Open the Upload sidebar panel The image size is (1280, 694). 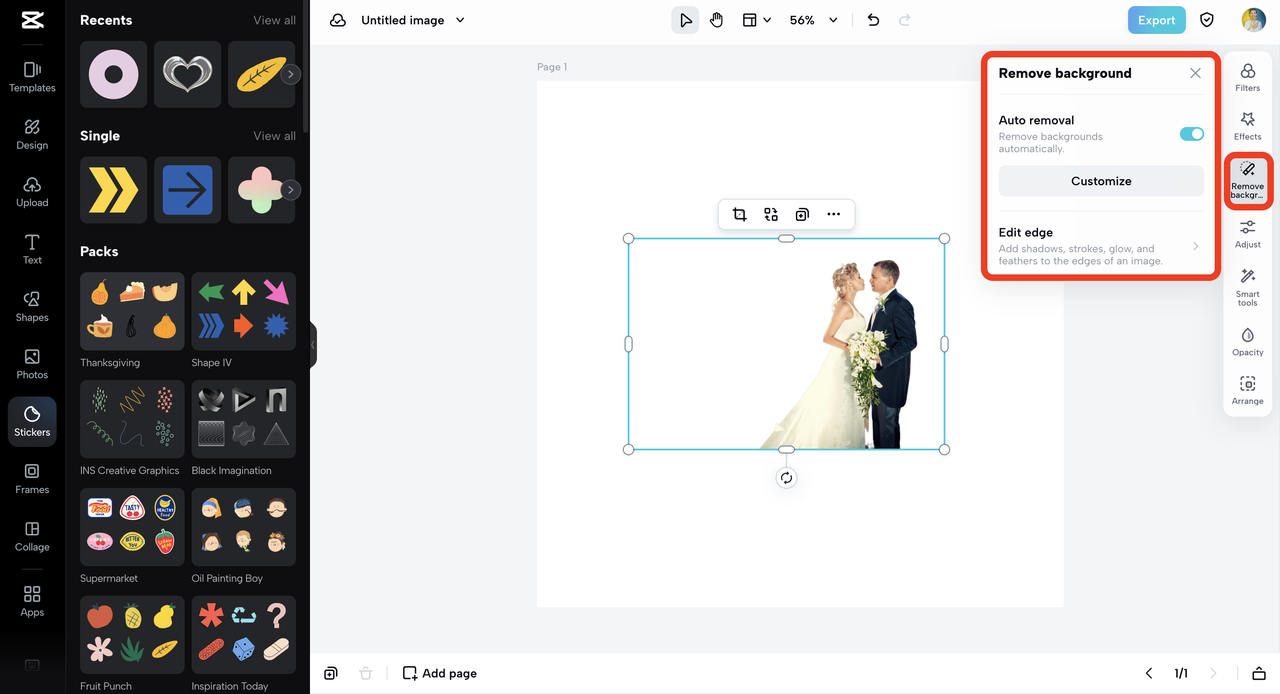pyautogui.click(x=32, y=192)
